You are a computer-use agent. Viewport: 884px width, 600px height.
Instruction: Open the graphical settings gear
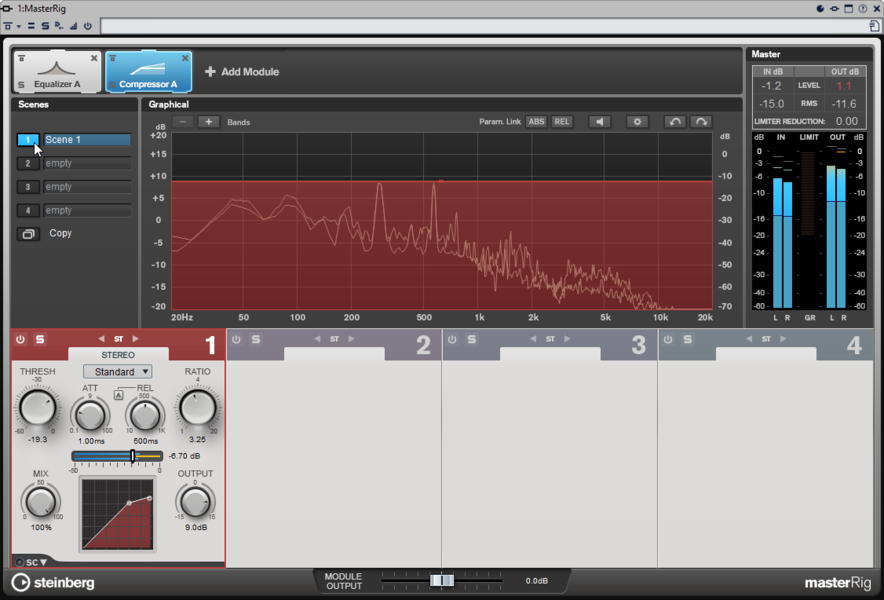[637, 122]
